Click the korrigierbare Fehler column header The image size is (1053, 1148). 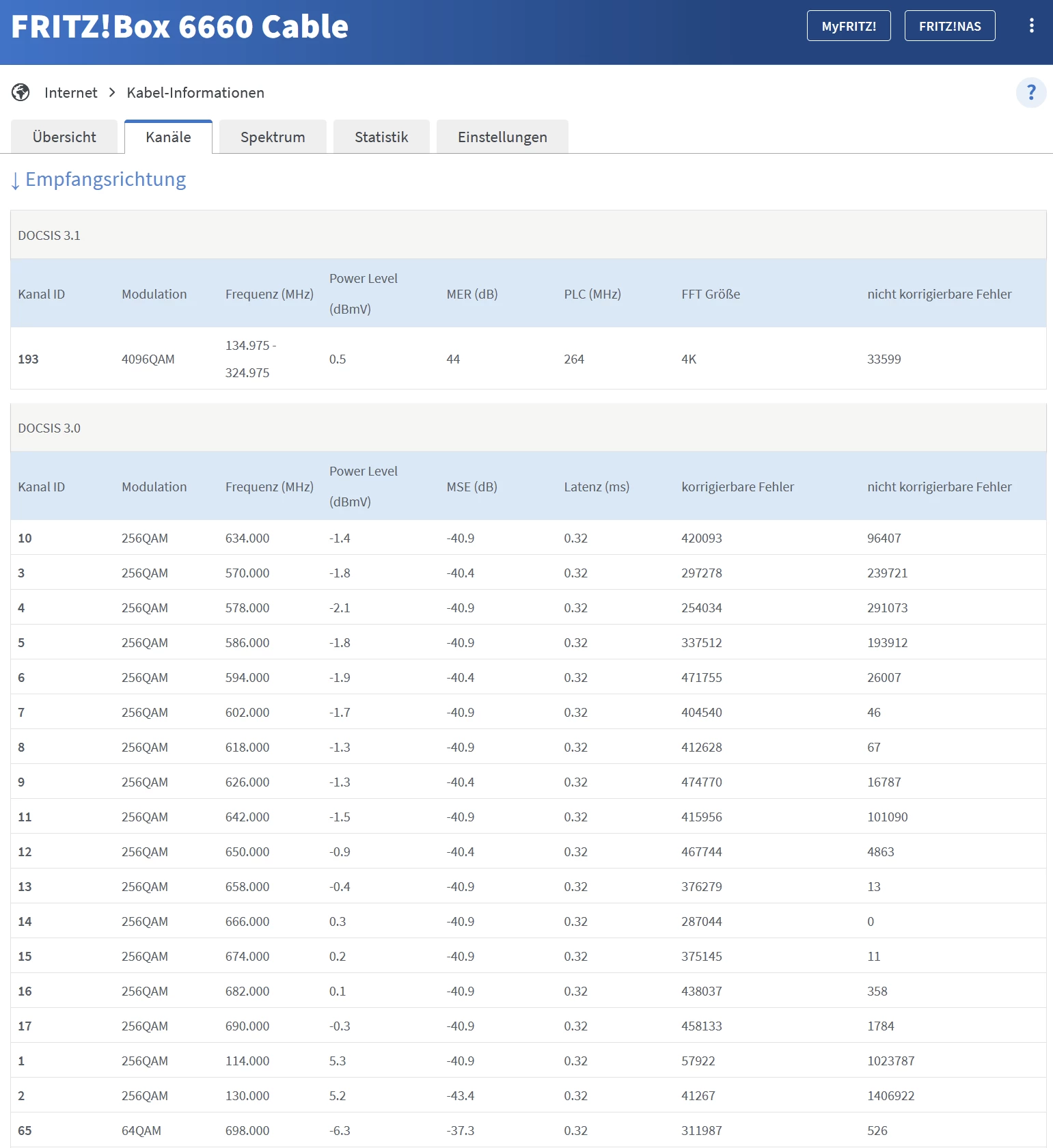point(737,487)
